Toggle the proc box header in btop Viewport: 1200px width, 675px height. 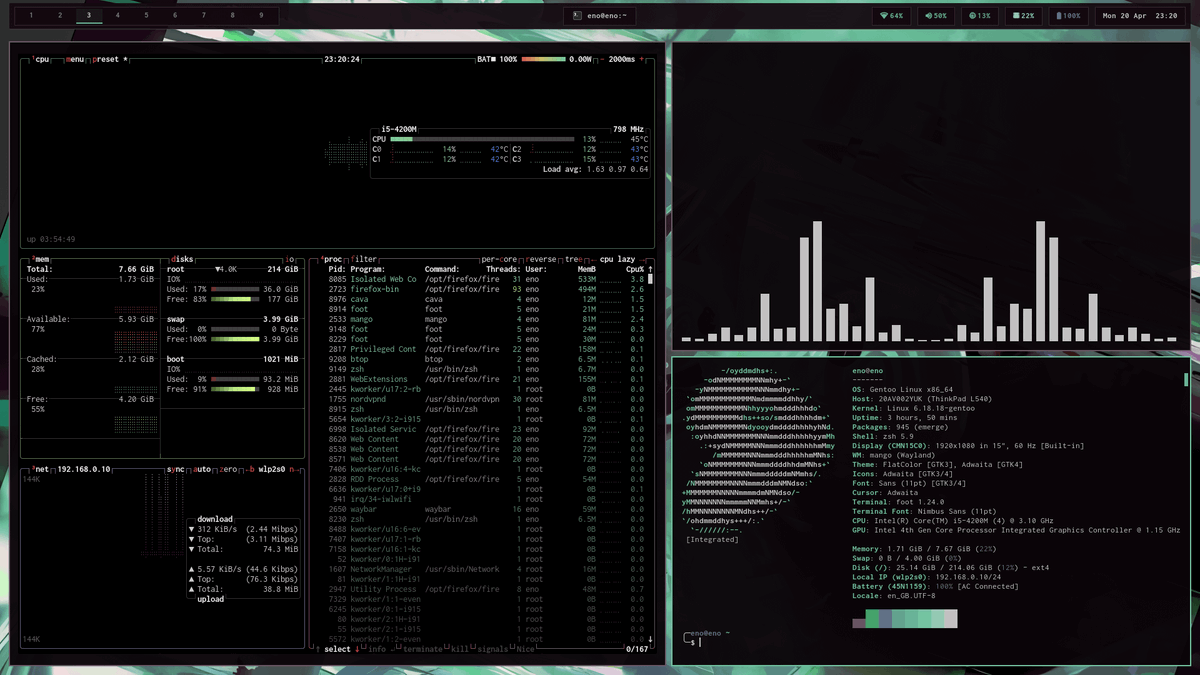point(330,259)
